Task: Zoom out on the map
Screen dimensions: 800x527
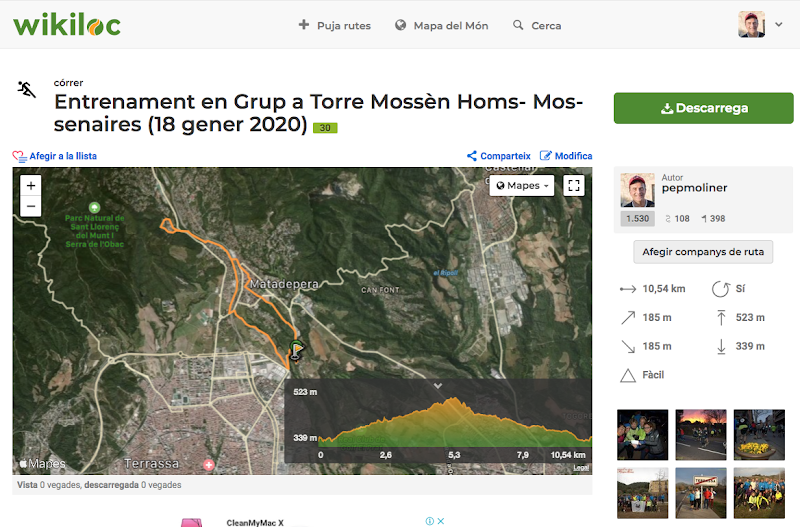Action: [31, 207]
